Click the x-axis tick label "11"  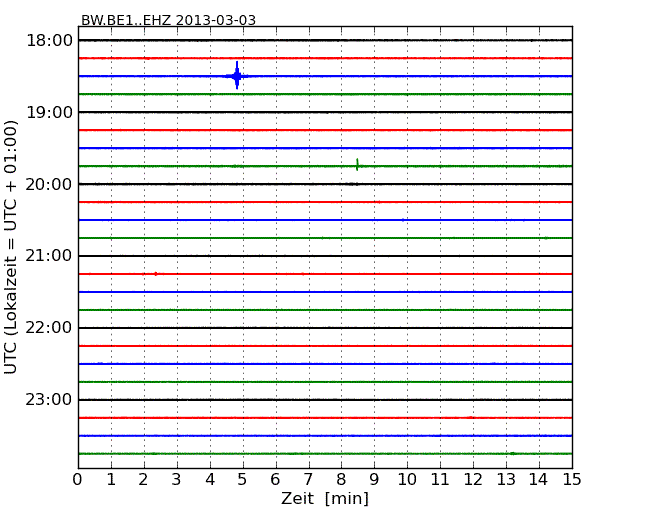(x=440, y=480)
